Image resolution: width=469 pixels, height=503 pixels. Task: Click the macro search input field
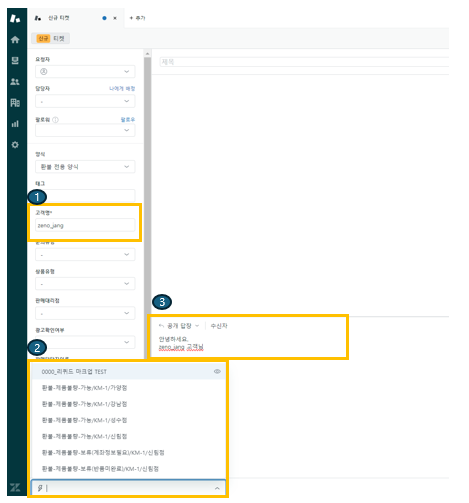click(x=128, y=488)
